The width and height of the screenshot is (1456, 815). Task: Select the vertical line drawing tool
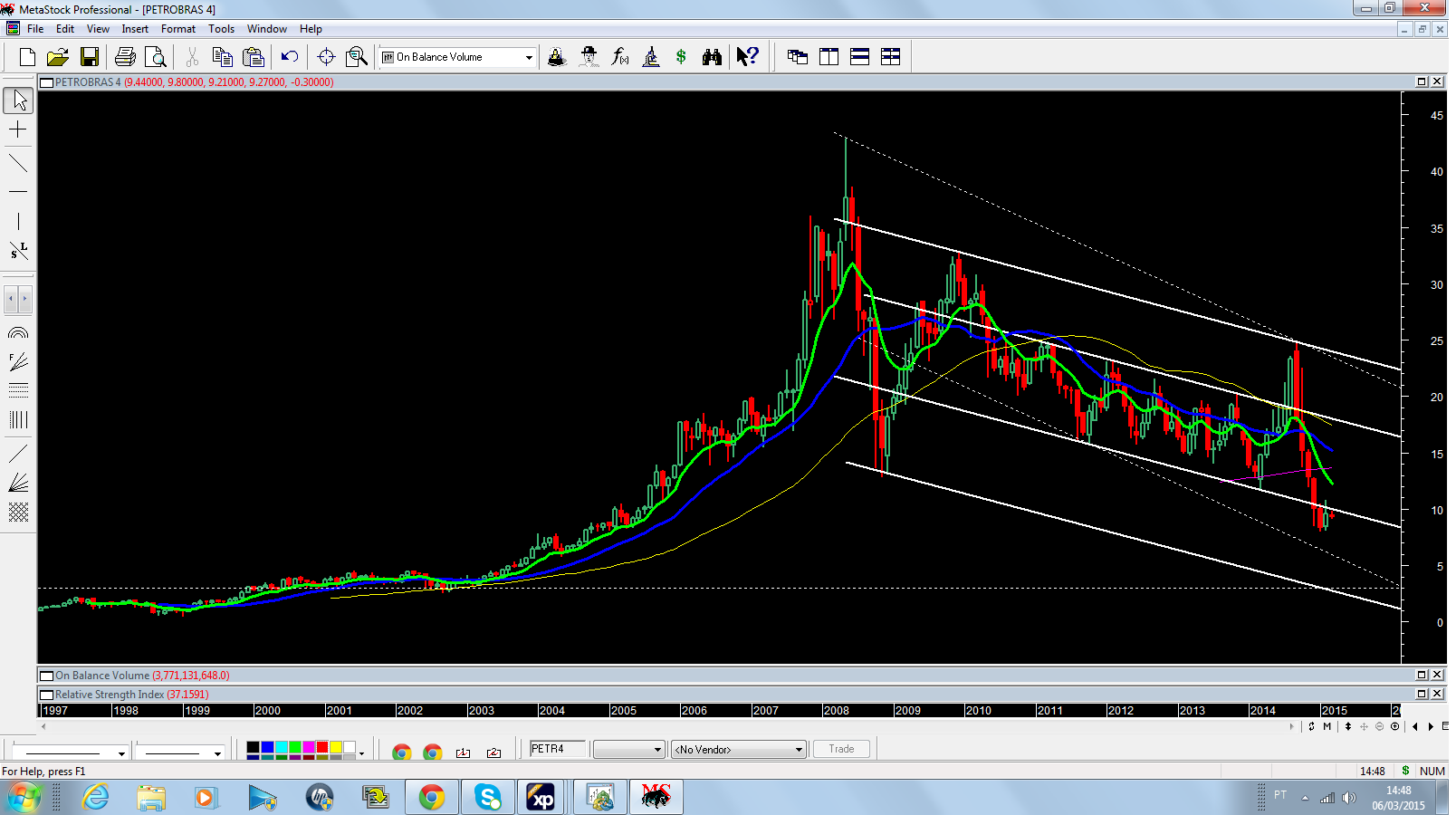18,222
